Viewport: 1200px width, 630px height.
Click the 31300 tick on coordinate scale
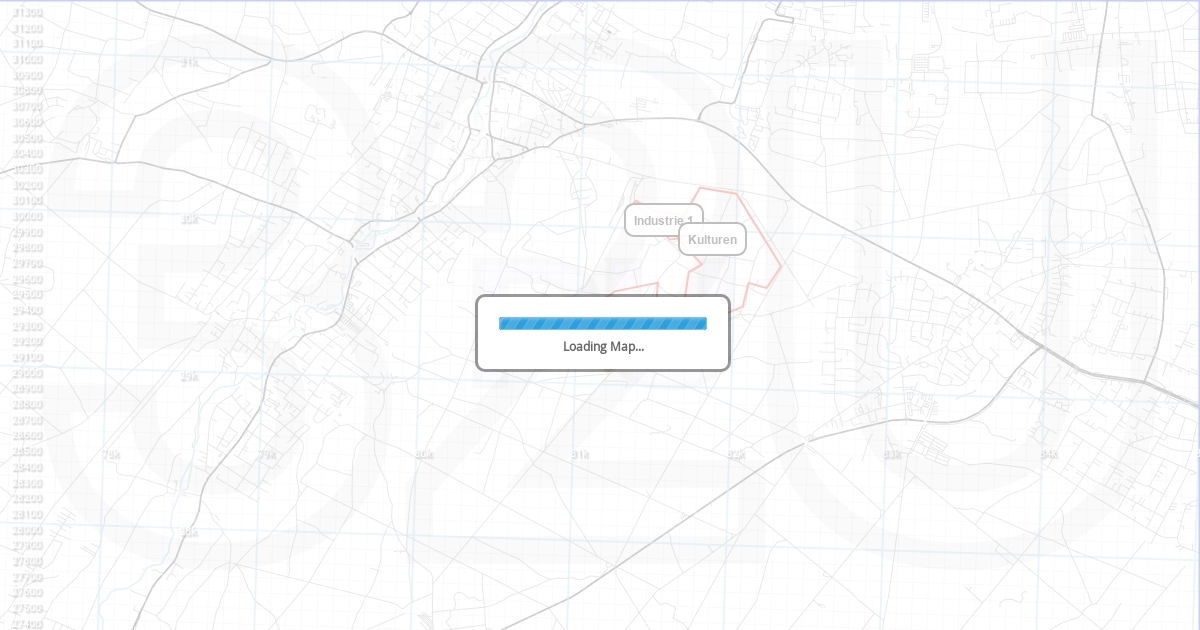coord(27,12)
